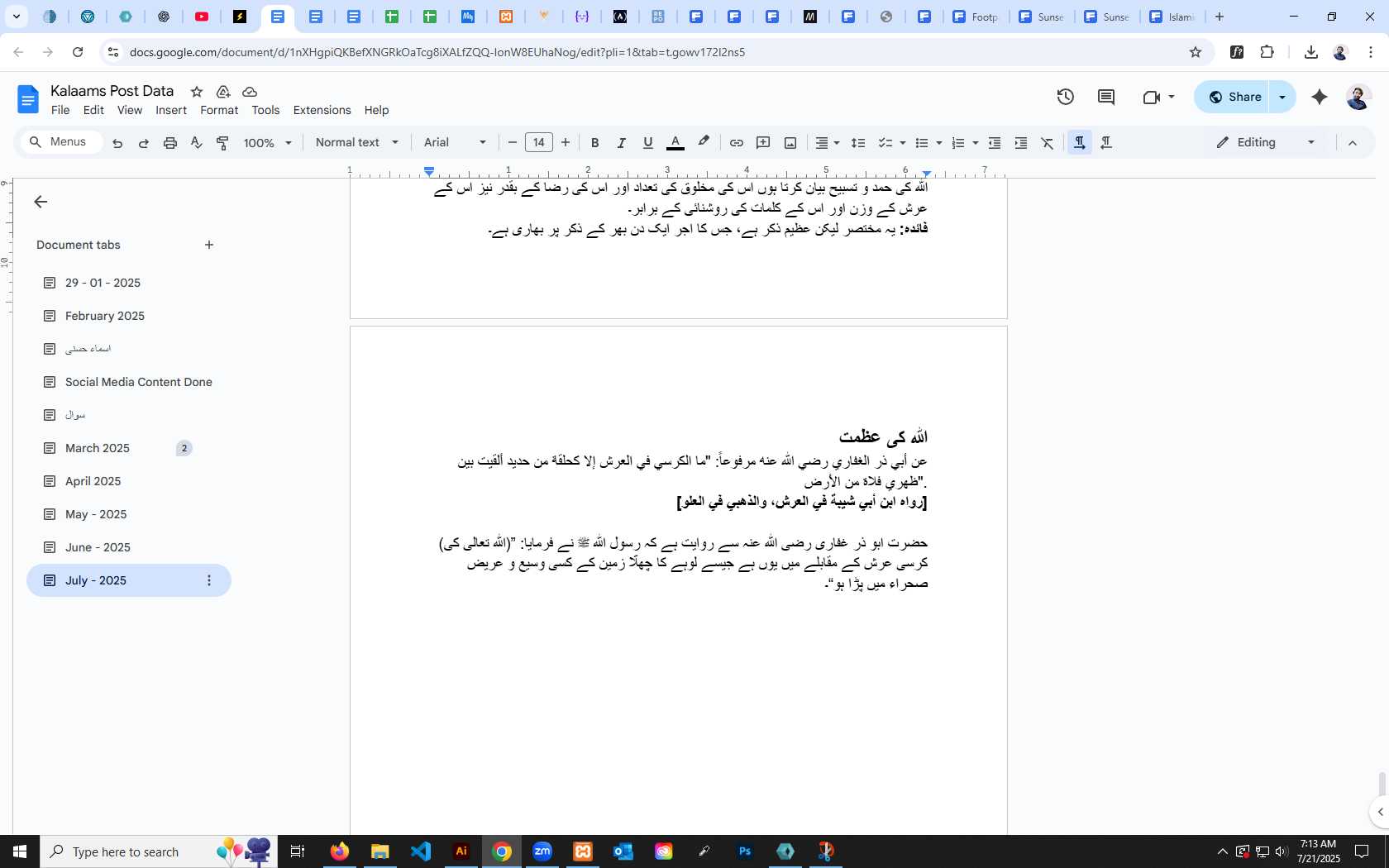
Task: Open the Insert menu
Action: coord(171,110)
